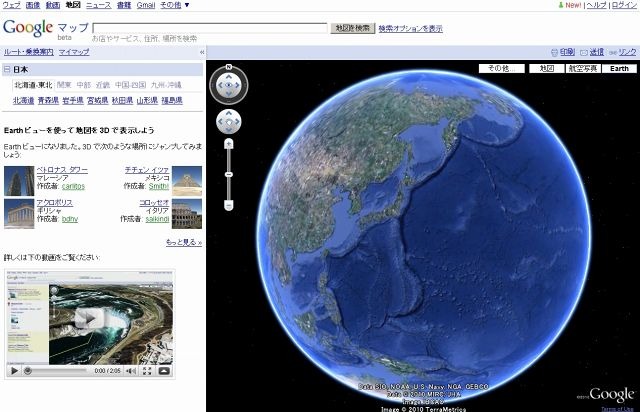Pan globe up with move joystick arrow
This screenshot has width=640, height=412.
(229, 113)
